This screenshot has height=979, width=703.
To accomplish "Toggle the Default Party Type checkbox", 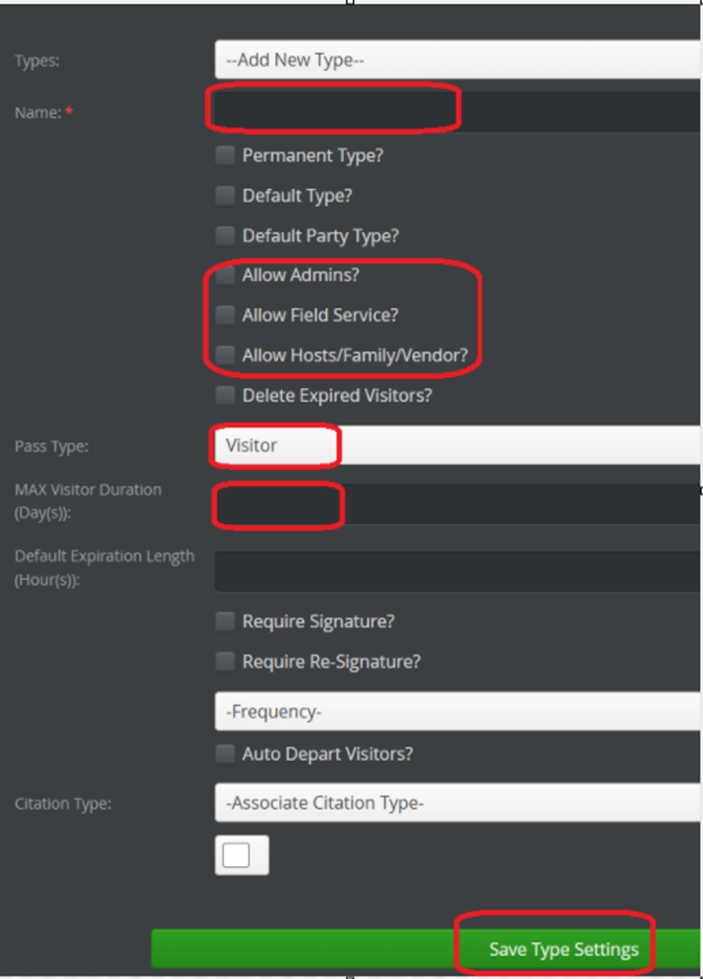I will [x=225, y=235].
